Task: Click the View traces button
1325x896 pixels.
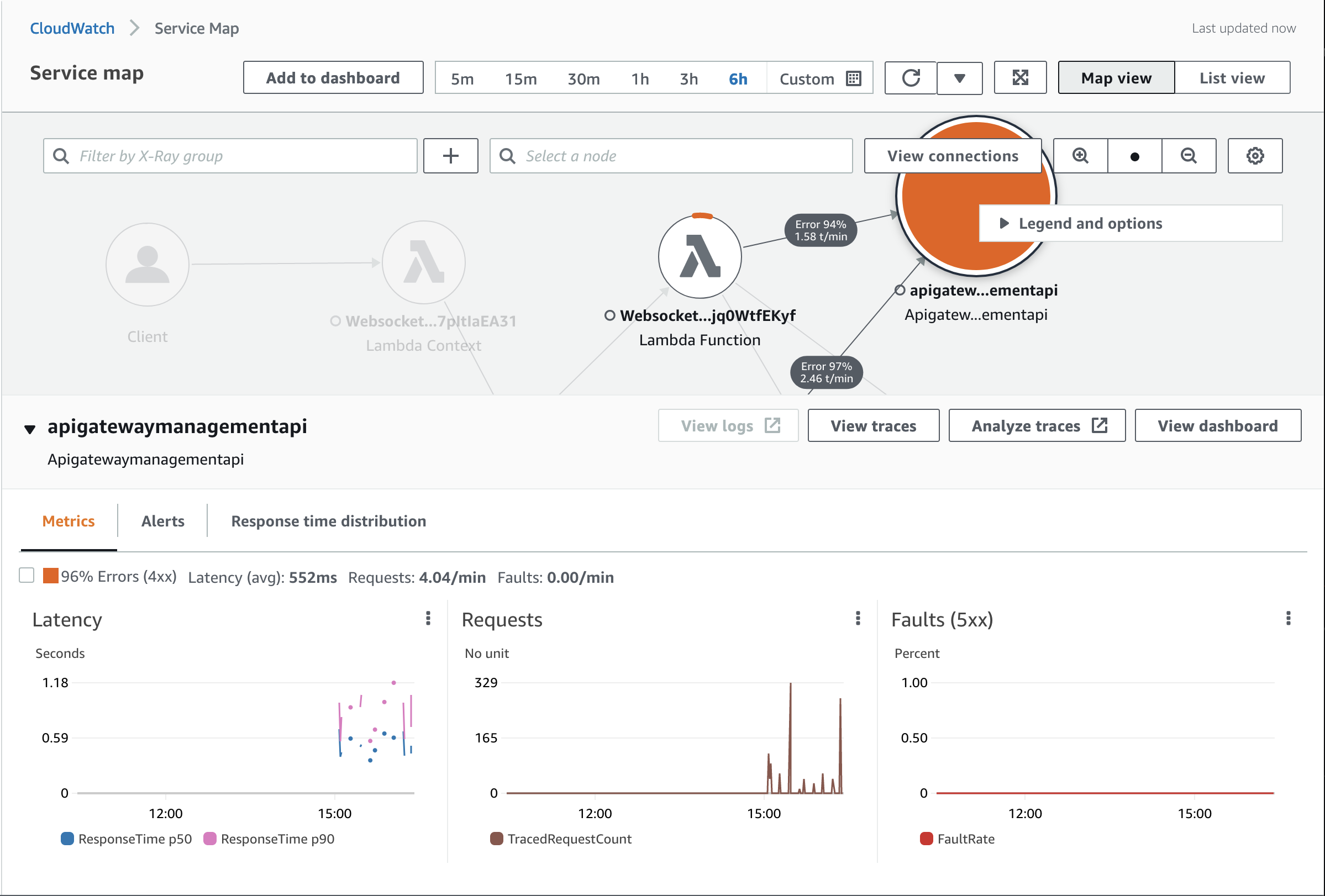Action: click(873, 426)
